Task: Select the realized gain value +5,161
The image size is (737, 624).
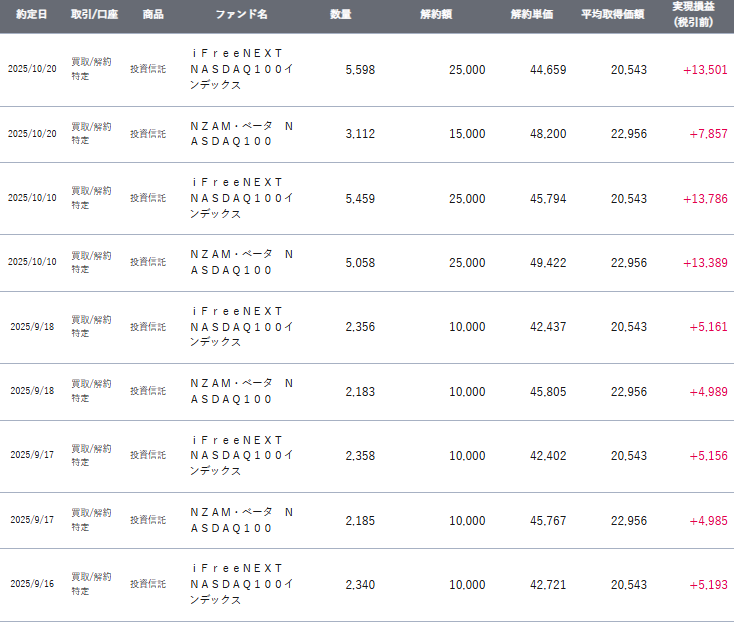Action: 708,327
